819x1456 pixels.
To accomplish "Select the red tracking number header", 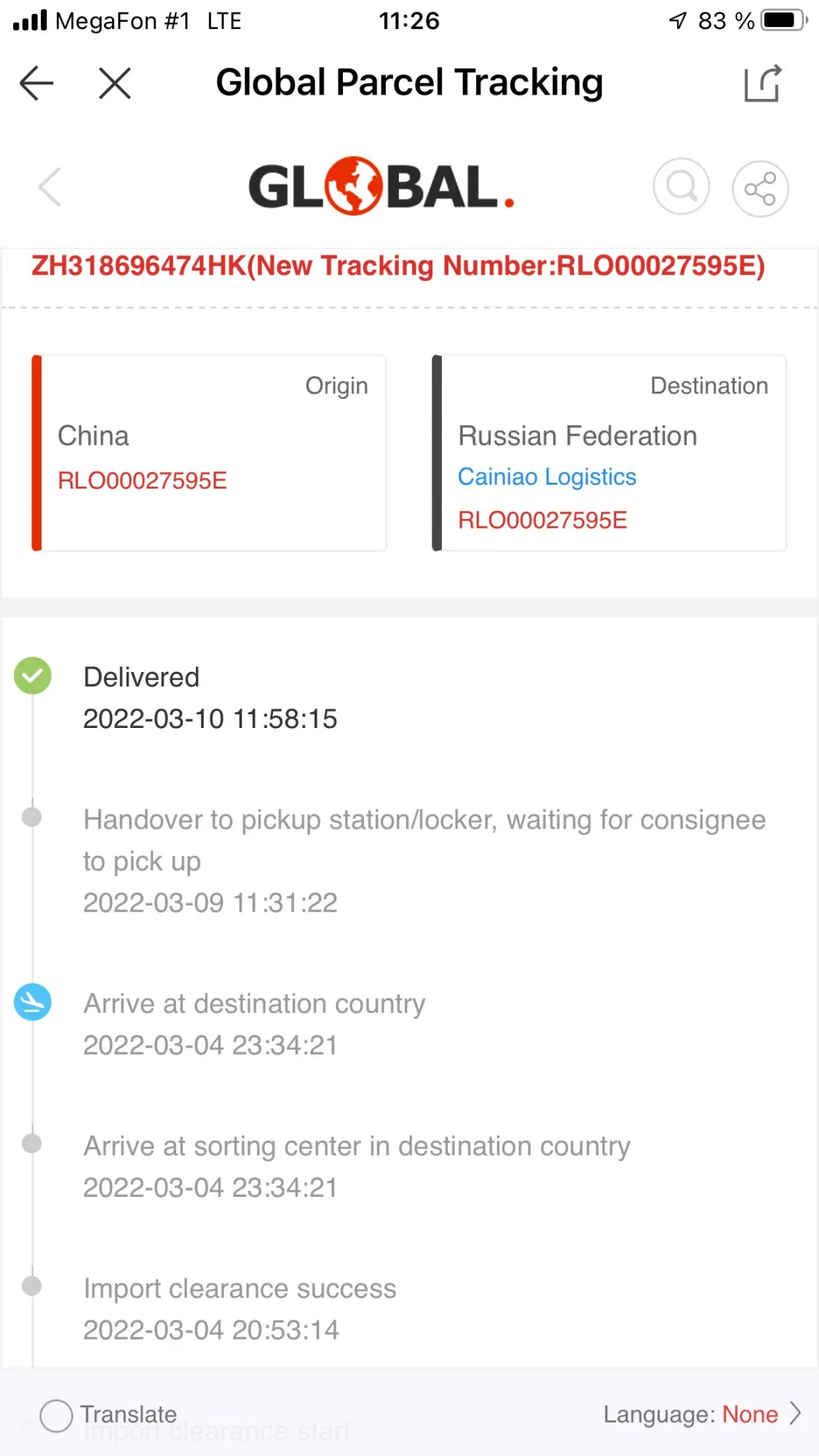I will coord(398,266).
